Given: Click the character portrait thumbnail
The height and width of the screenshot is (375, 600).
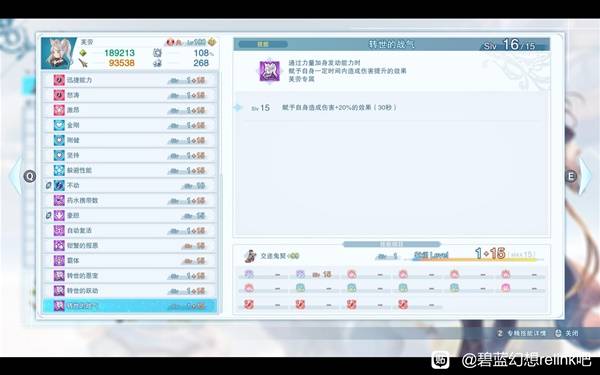Looking at the screenshot, I should (59, 53).
